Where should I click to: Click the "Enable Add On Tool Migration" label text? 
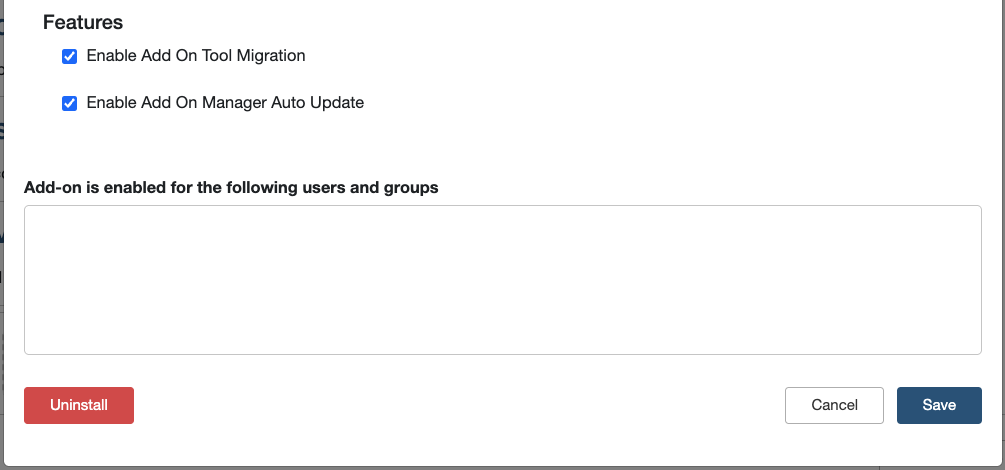coord(196,56)
